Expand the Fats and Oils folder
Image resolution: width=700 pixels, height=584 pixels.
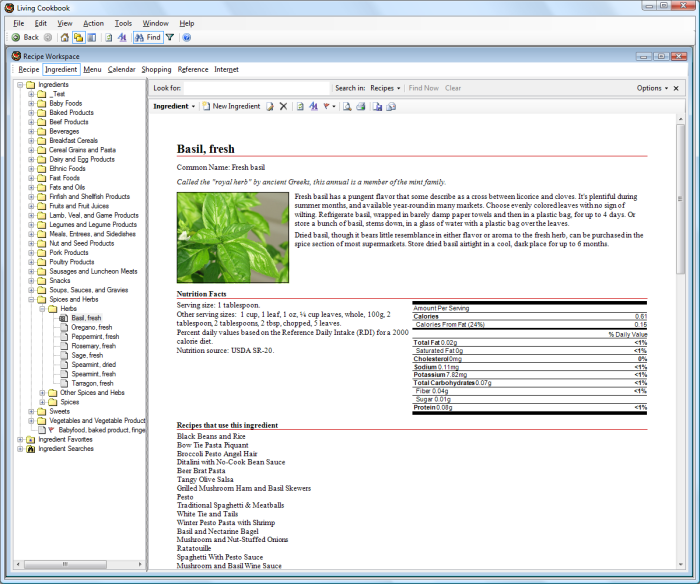tap(31, 188)
